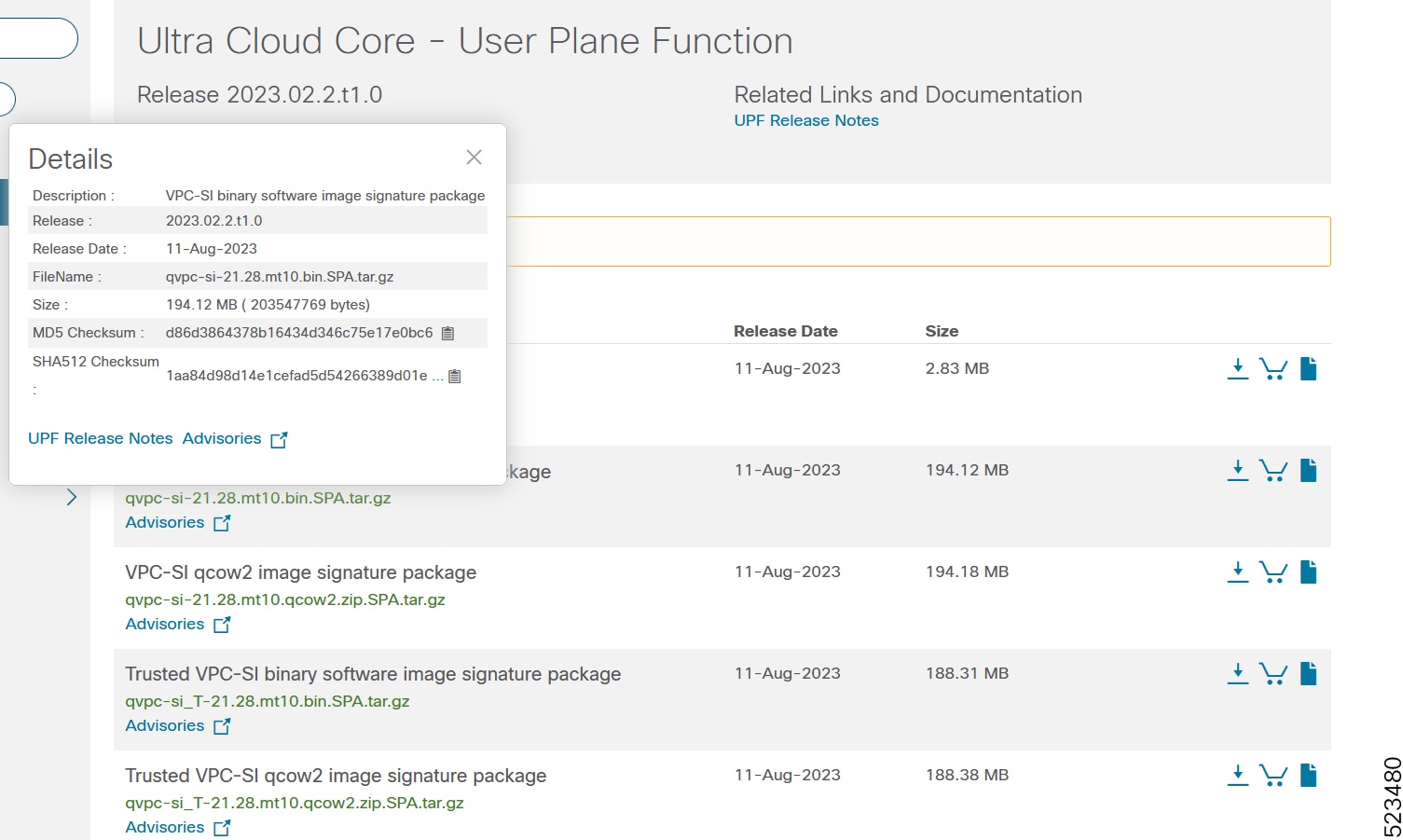Show details icon for 194.12 MB package

(x=1308, y=471)
